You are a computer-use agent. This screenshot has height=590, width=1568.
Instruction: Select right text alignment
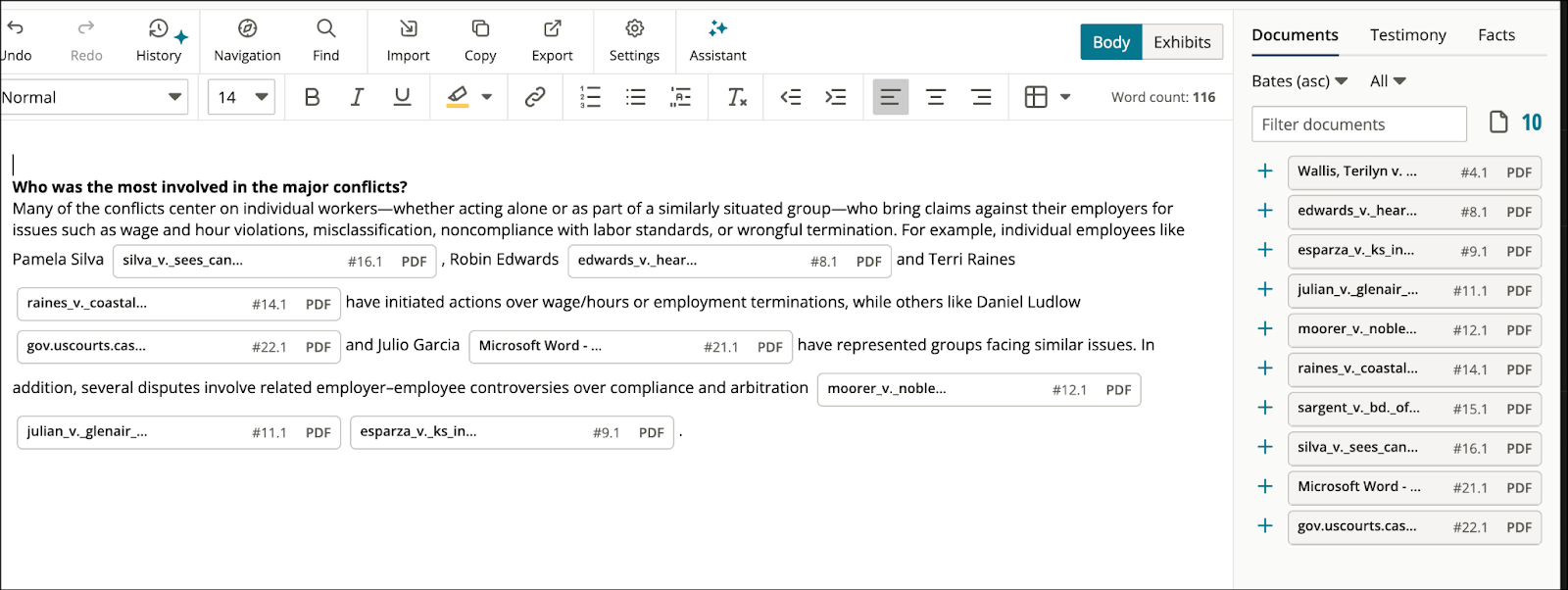(981, 97)
